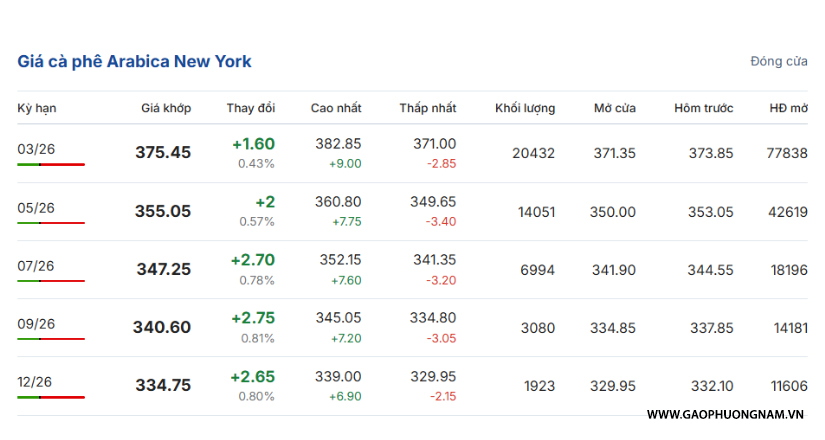This screenshot has width=825, height=440.
Task: Select the 14051 volume cell
Action: coord(535,211)
